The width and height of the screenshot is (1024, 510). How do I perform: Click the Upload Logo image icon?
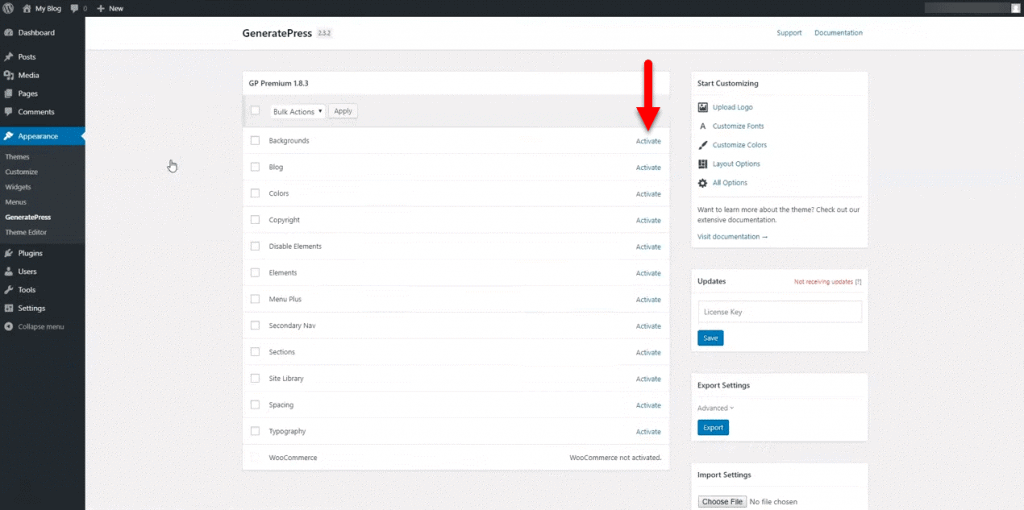pos(703,107)
